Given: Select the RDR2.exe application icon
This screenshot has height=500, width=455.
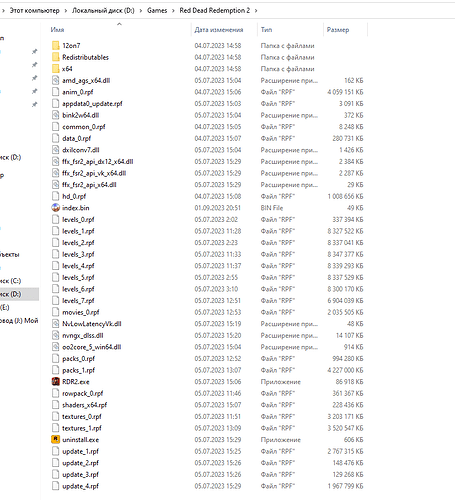Looking at the screenshot, I should pyautogui.click(x=55, y=382).
